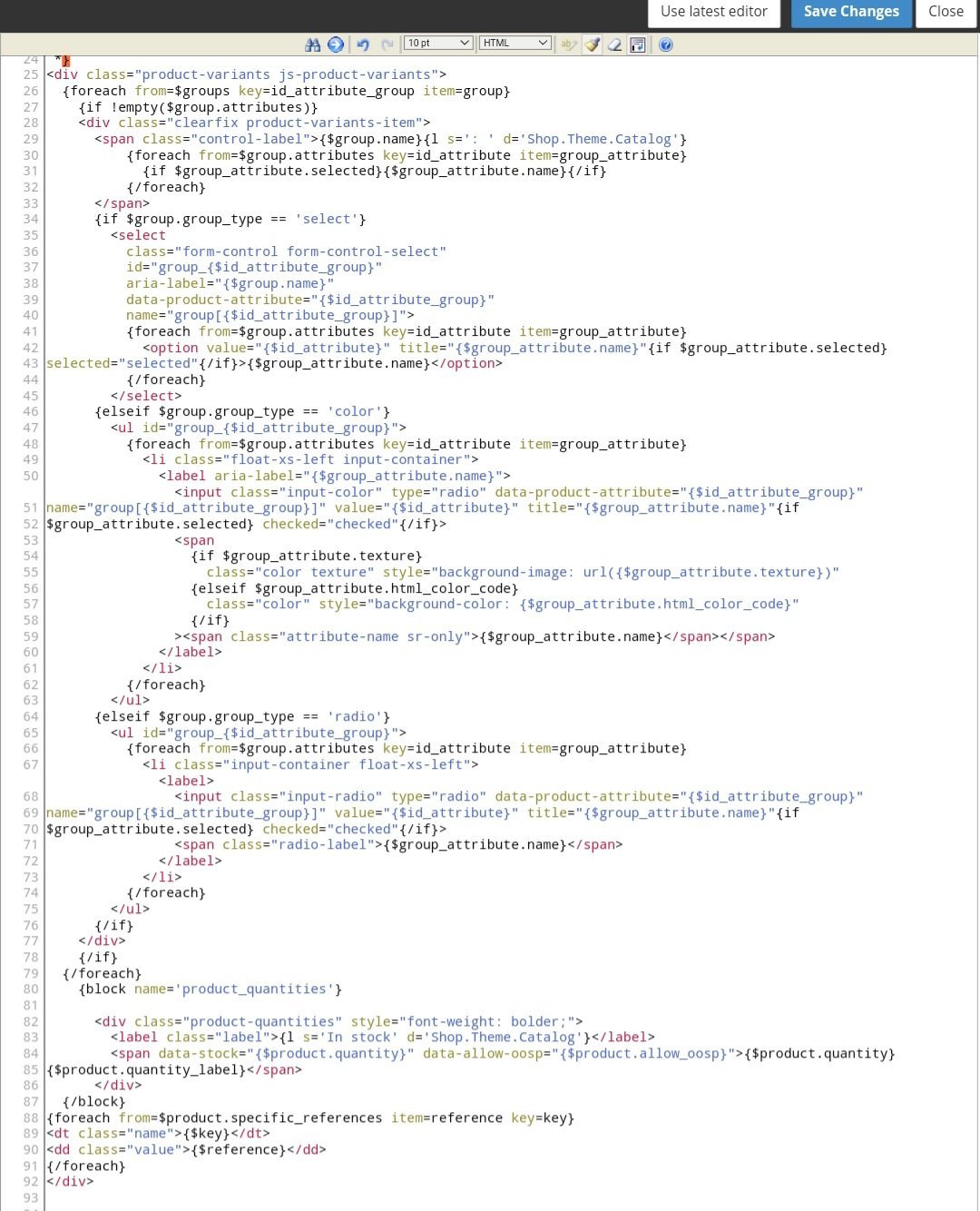This screenshot has height=1211, width=980.
Task: Click the '{$product.quantity_label}' text on line 85
Action: [x=146, y=1069]
